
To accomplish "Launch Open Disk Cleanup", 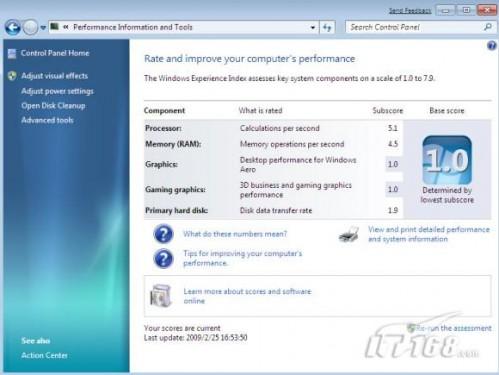I will pos(53,106).
